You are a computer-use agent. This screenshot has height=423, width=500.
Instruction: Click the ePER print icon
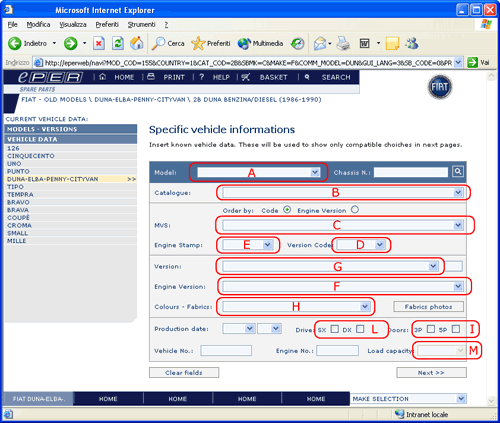(x=151, y=77)
